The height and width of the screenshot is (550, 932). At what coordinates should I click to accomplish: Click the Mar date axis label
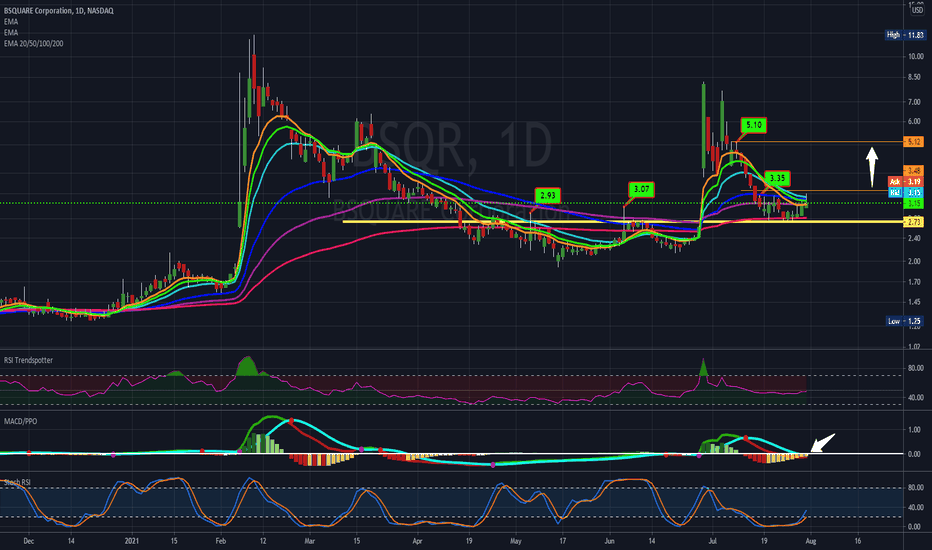tap(309, 541)
